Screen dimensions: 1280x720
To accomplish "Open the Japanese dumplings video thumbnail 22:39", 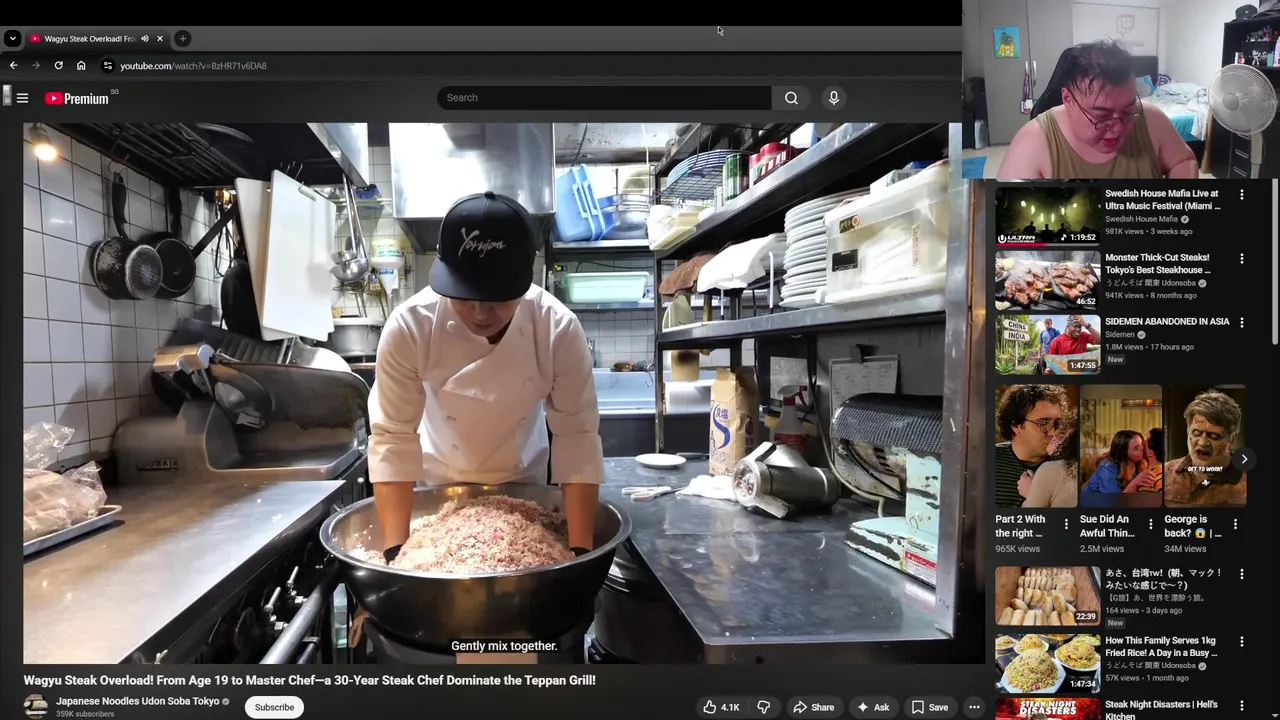I will [x=1047, y=596].
